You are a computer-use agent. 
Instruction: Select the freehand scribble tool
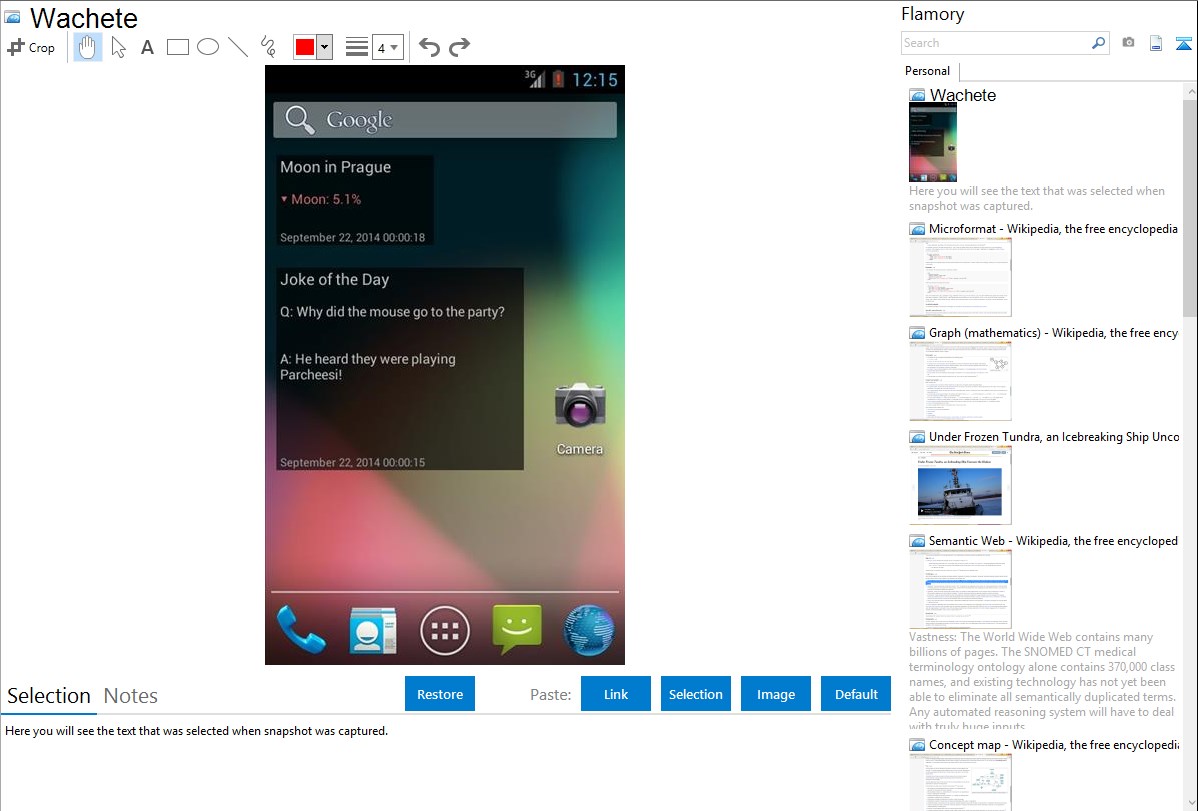tap(268, 47)
